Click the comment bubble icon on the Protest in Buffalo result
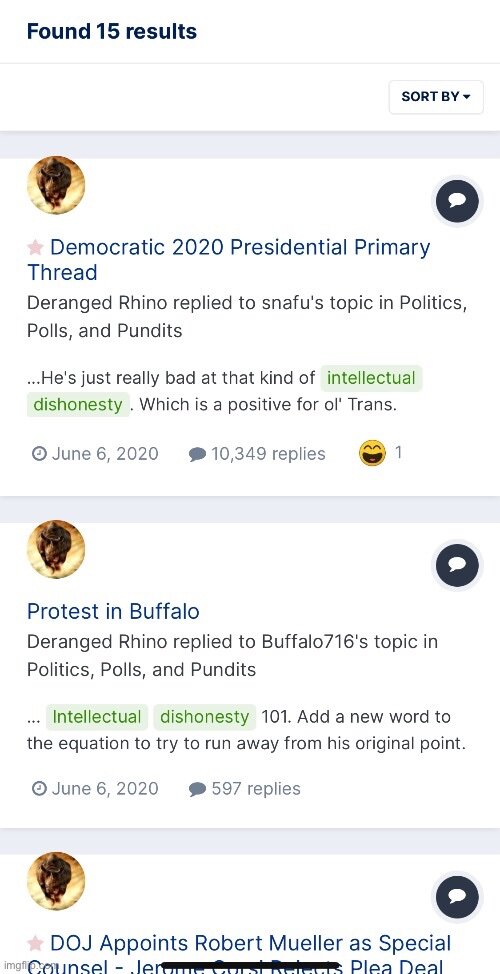 (x=457, y=565)
